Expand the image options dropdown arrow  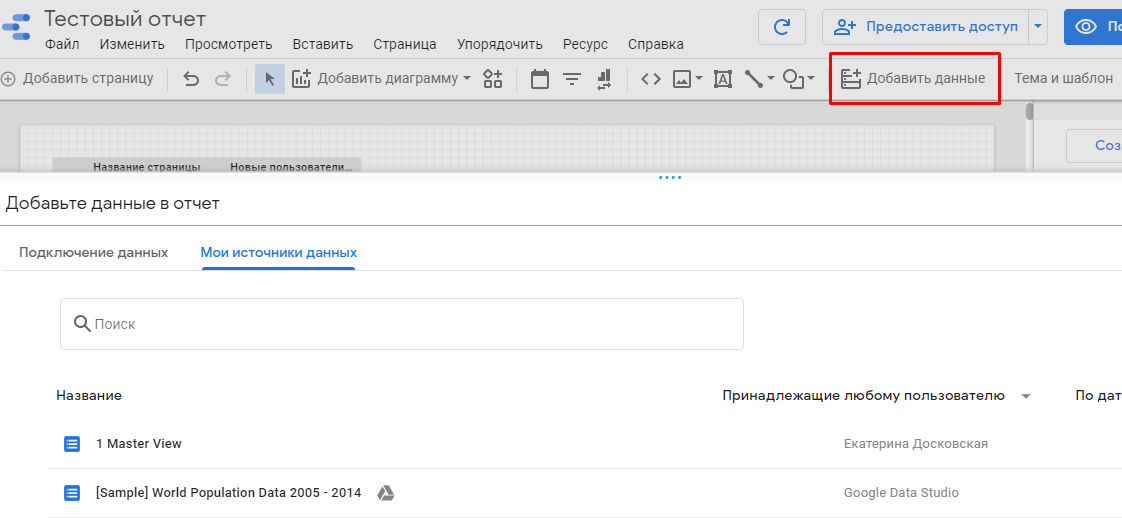click(699, 79)
